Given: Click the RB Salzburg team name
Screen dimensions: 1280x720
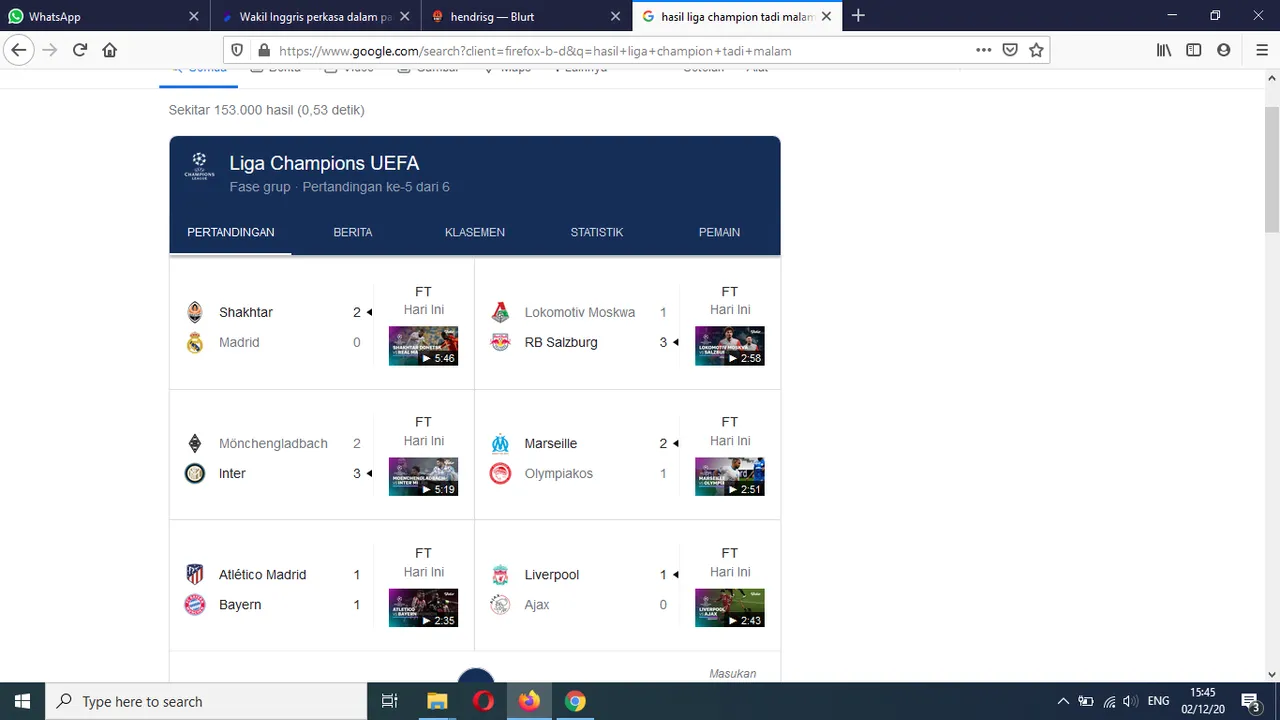Looking at the screenshot, I should click(x=561, y=342).
